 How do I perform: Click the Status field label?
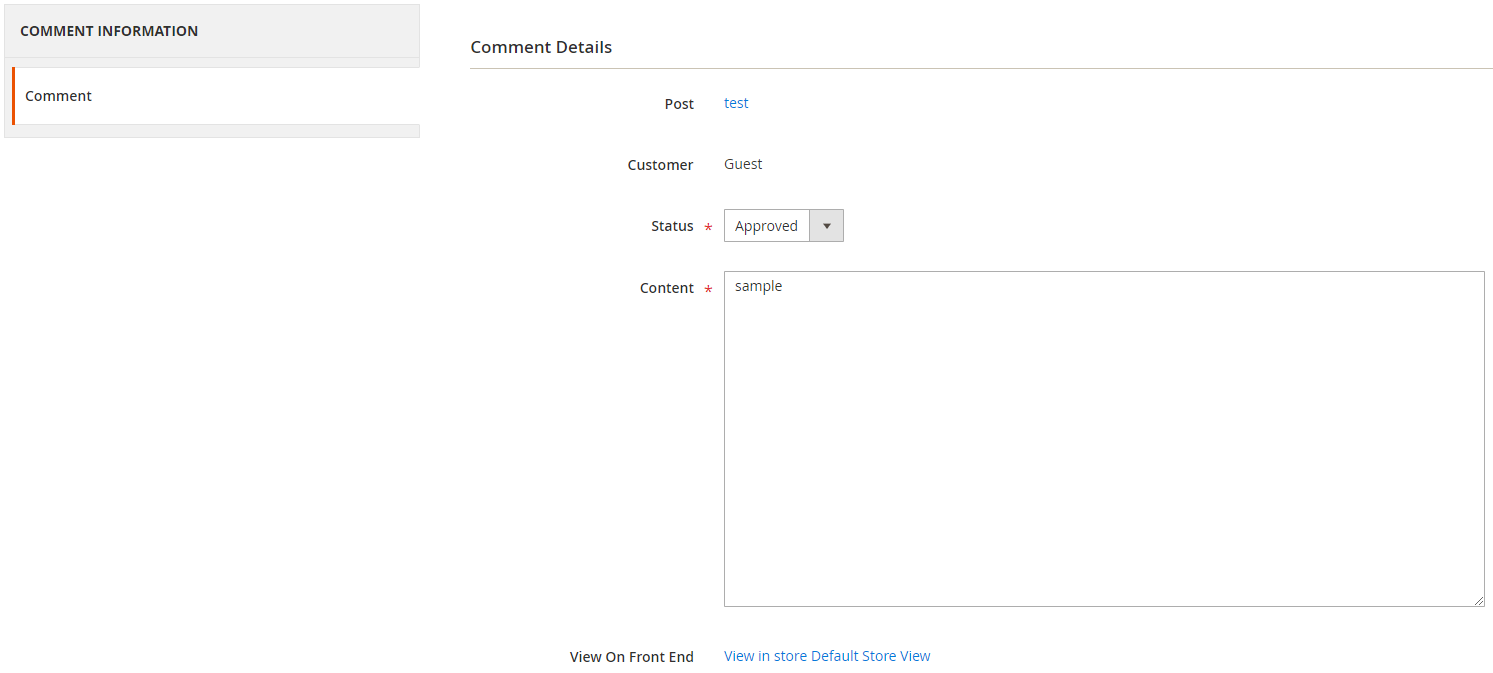pos(672,226)
